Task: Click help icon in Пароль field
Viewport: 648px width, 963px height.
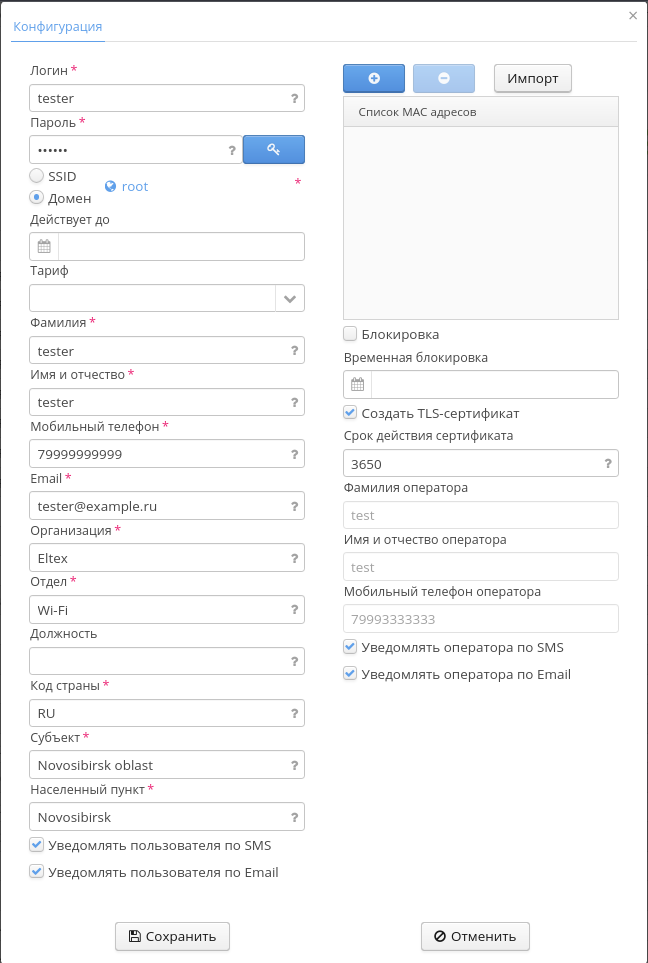Action: pos(232,150)
